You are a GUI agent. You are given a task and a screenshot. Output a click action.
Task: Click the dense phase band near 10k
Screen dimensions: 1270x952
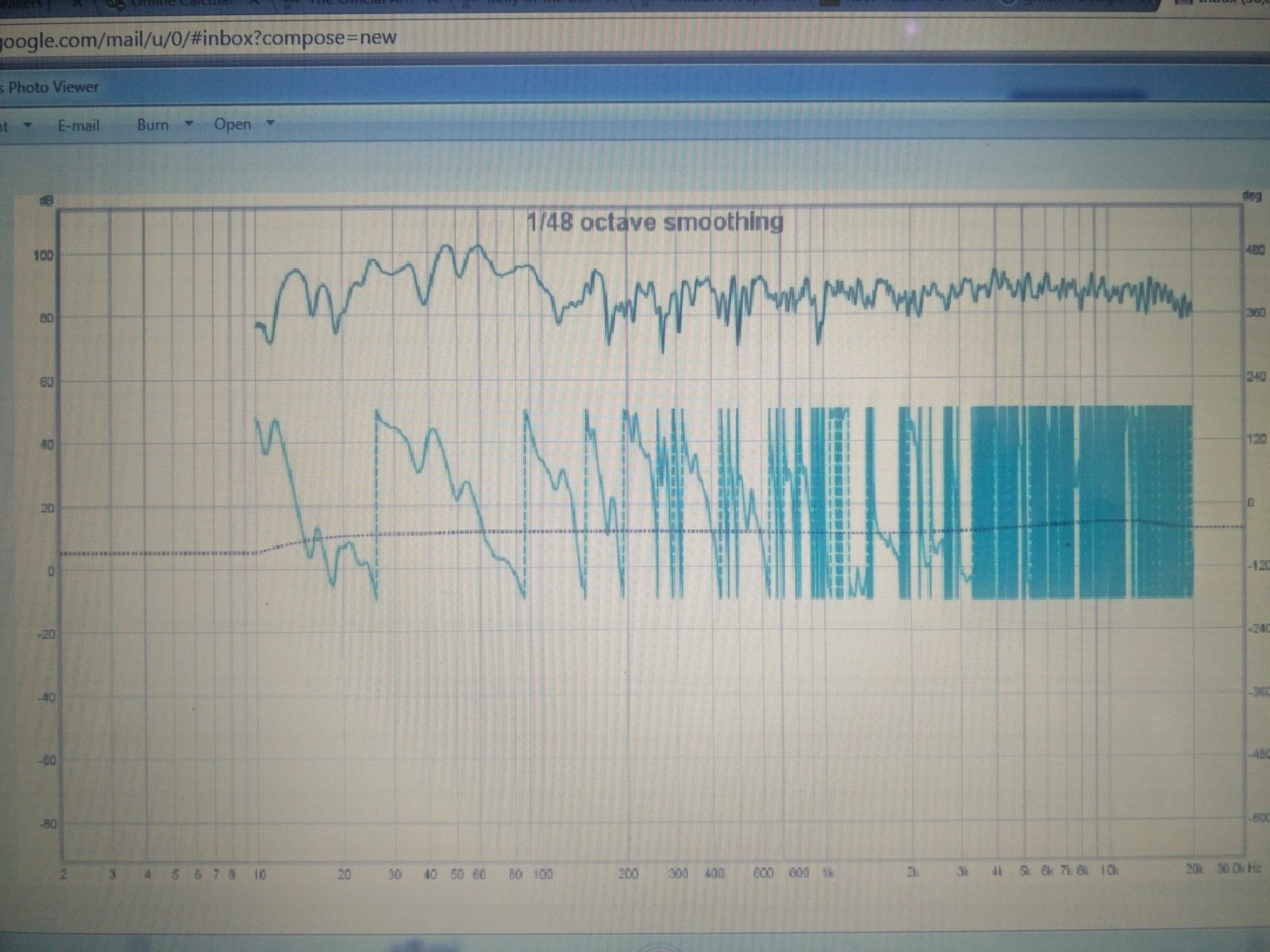click(1103, 500)
